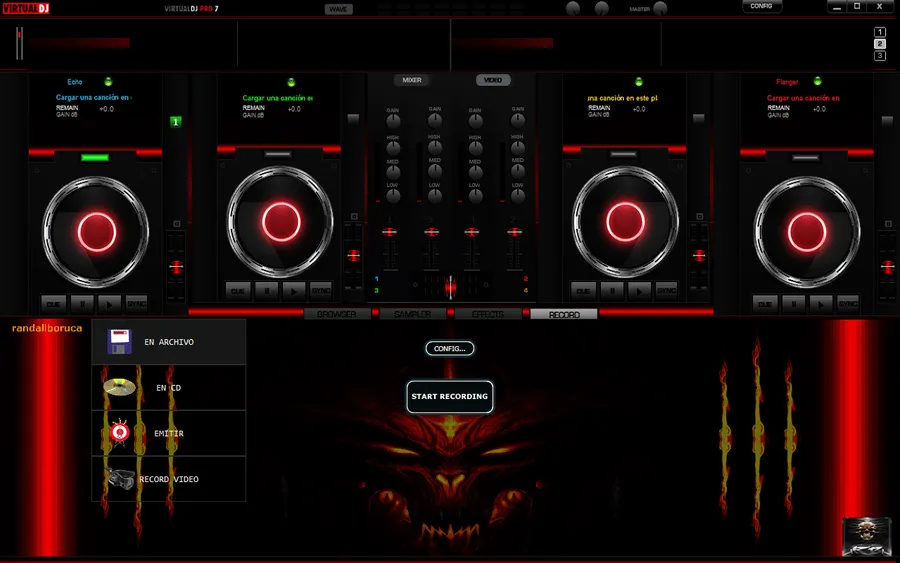Sync the red-text Flanger deck
900x563 pixels.
[x=848, y=304]
